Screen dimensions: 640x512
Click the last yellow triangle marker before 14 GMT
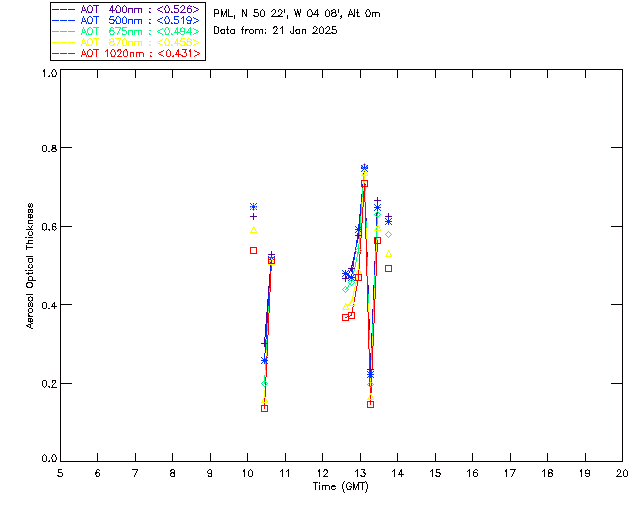point(389,254)
